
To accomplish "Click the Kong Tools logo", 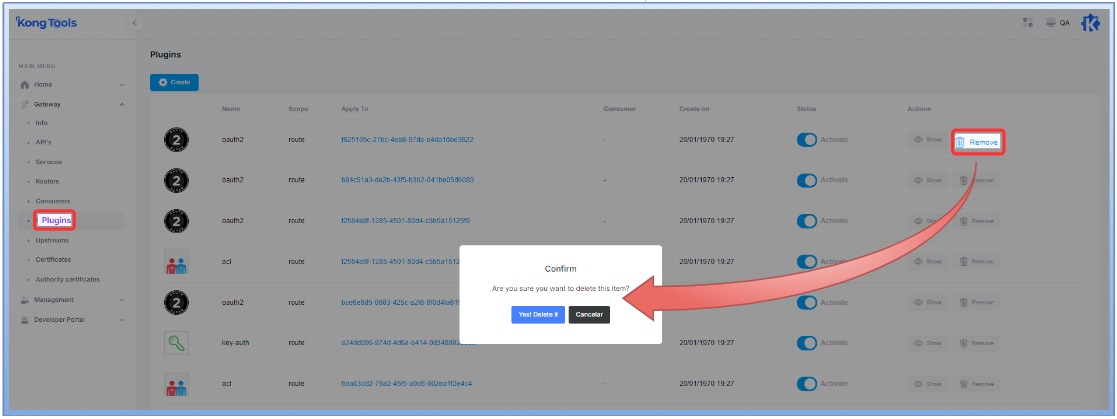I will [47, 23].
